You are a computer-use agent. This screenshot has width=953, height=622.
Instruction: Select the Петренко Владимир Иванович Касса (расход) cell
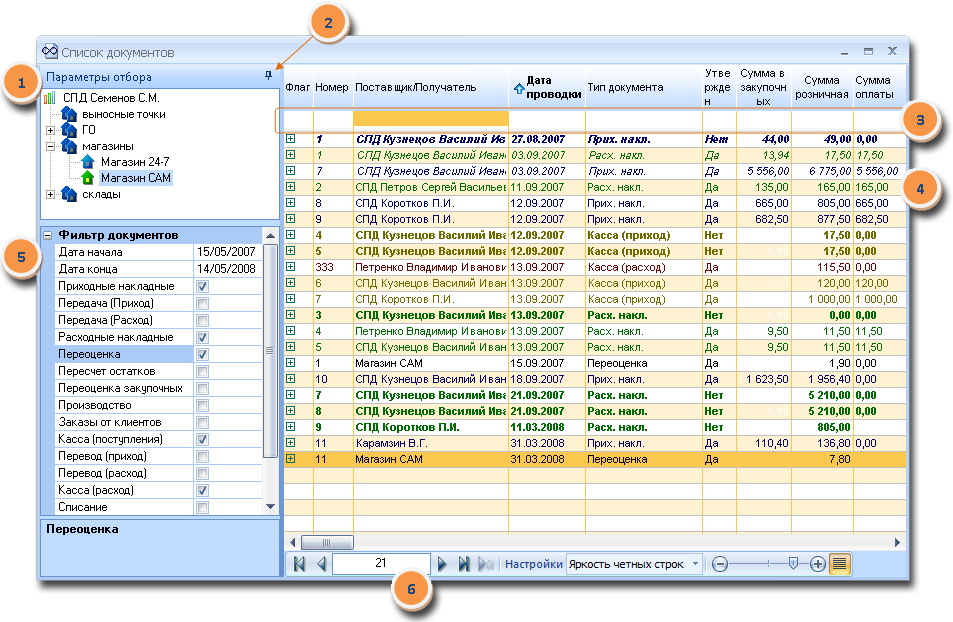pos(430,267)
